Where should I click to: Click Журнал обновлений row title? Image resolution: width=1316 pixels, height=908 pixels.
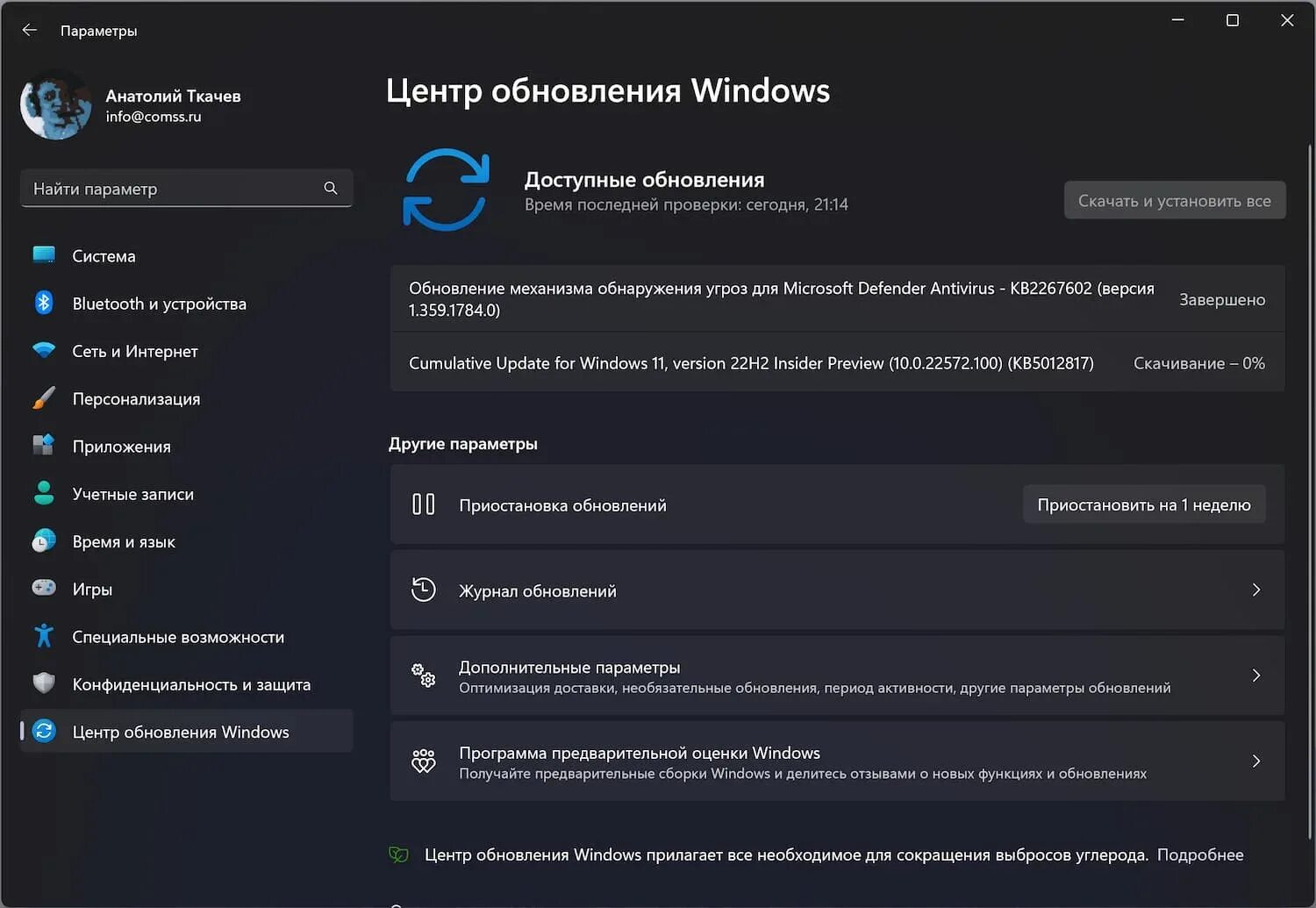tap(538, 591)
